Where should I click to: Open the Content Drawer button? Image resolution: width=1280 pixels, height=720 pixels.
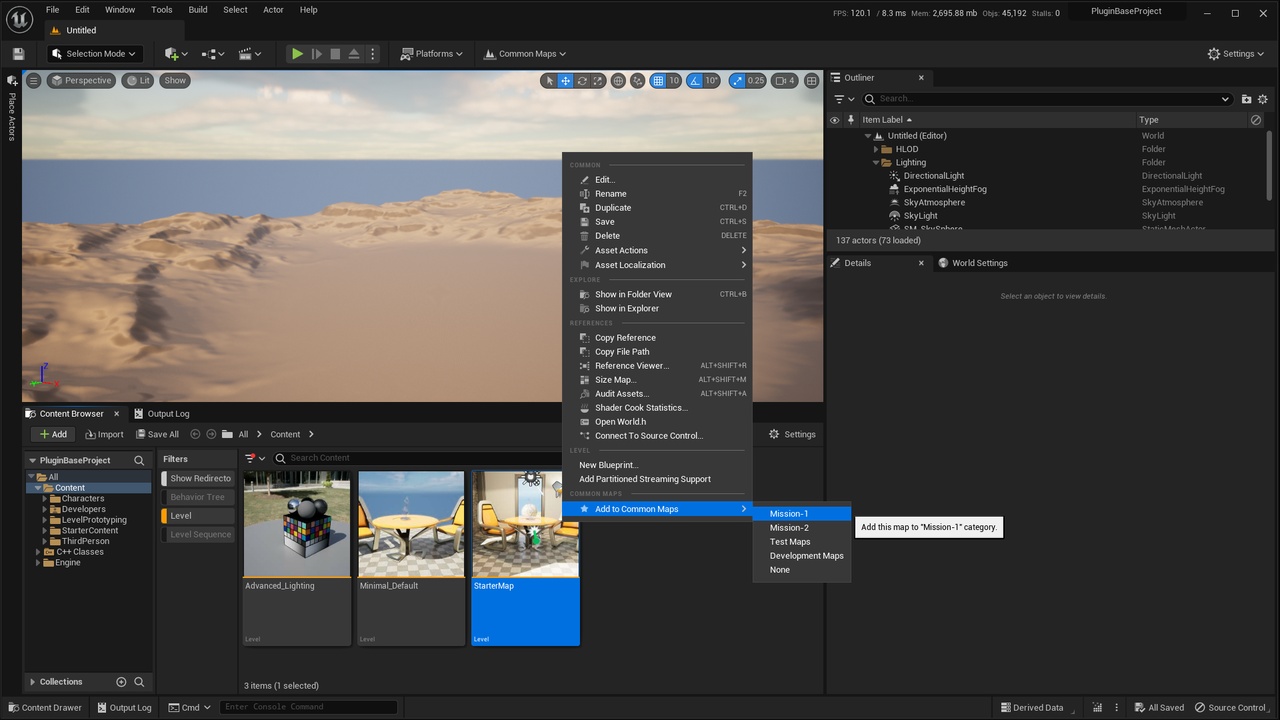tap(45, 707)
